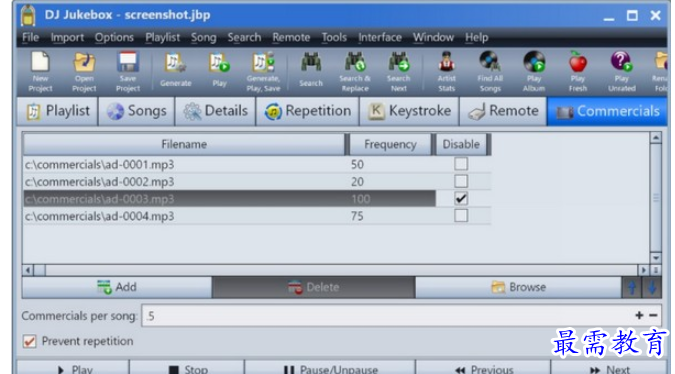Screen dimensions: 675x374
Task: Uncheck the Prevent repetition checkbox
Action: tap(29, 341)
